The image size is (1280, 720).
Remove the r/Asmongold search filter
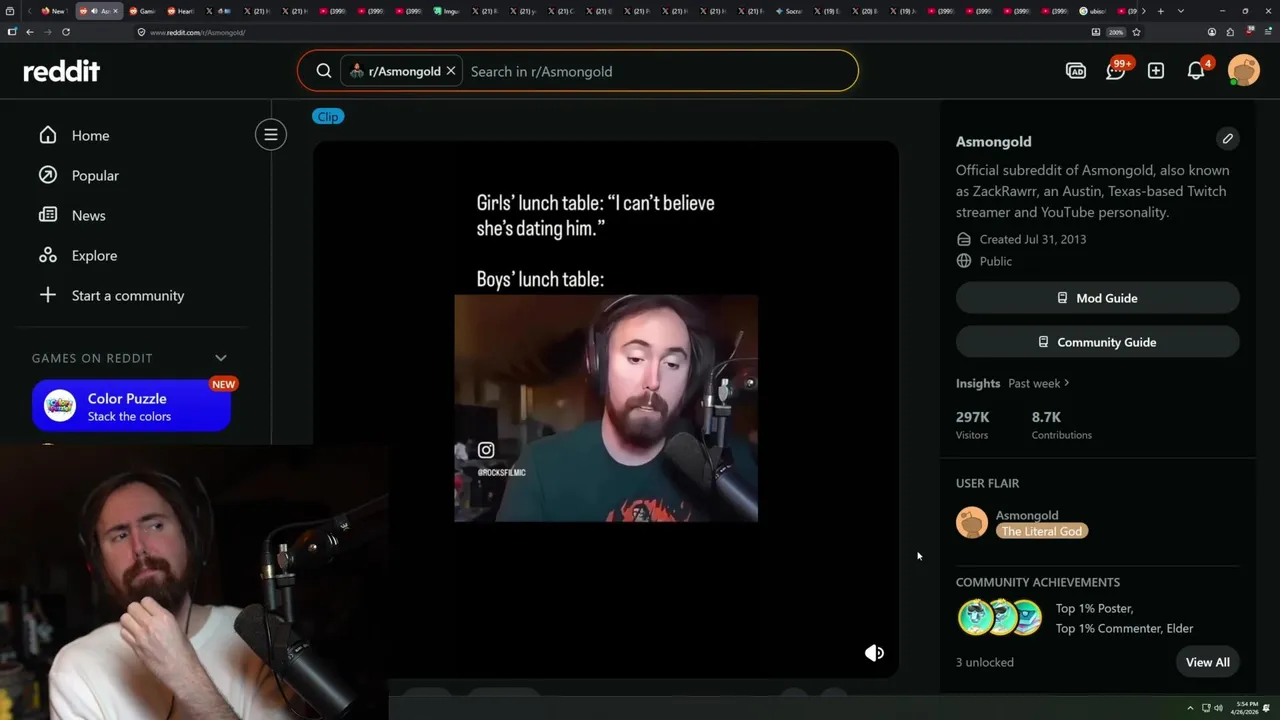pyautogui.click(x=451, y=71)
